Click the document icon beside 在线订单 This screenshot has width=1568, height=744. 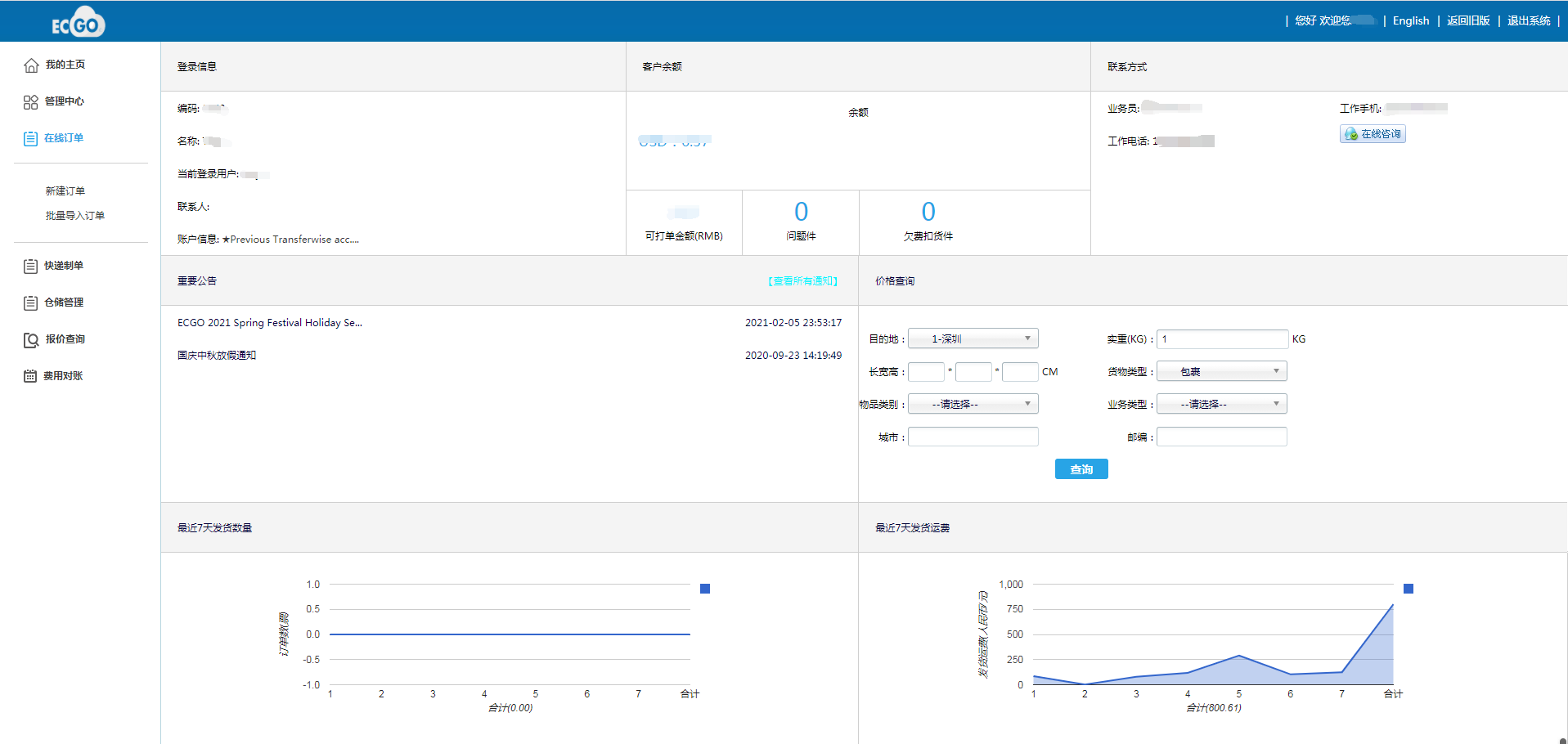coord(30,139)
